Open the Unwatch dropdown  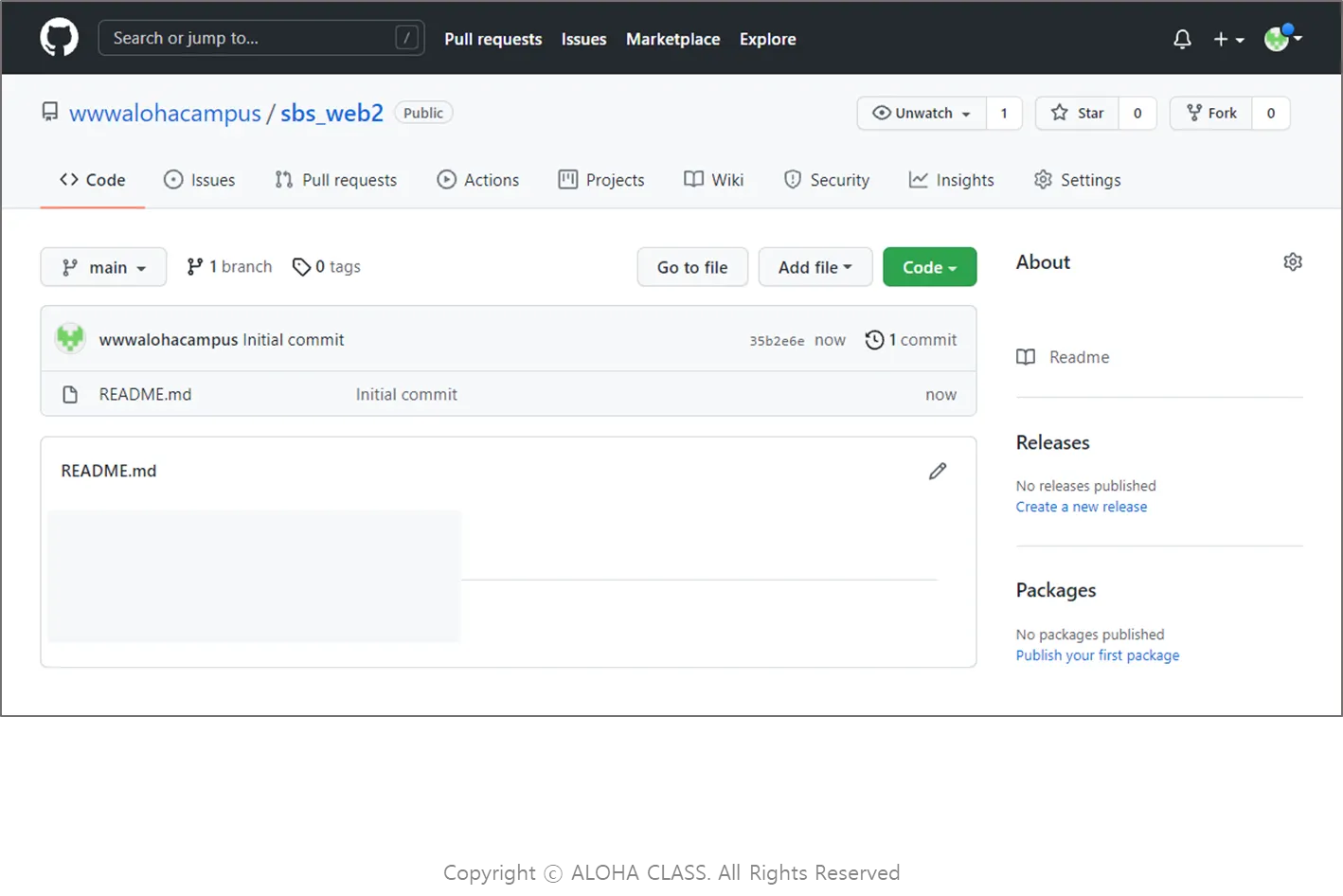pos(922,113)
